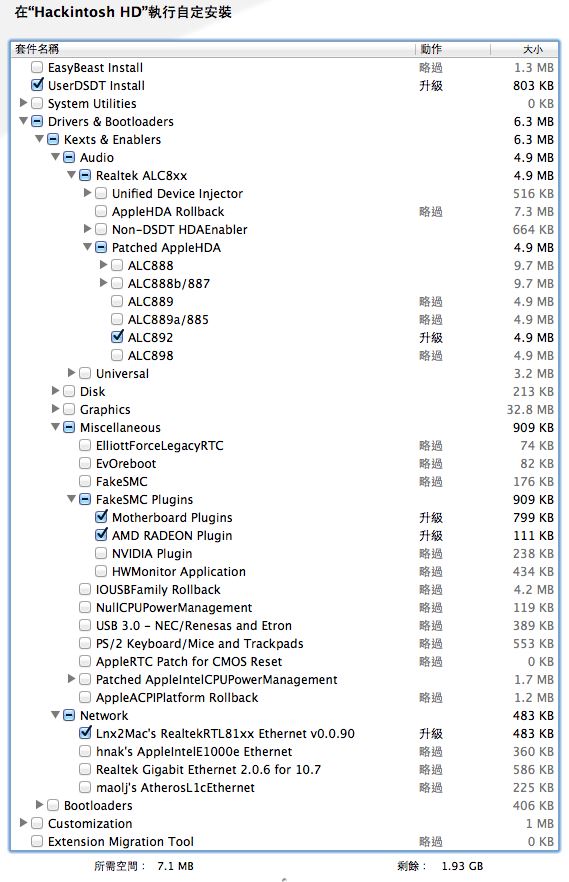The image size is (569, 882).
Task: Expand the Customization group
Action: (24, 823)
